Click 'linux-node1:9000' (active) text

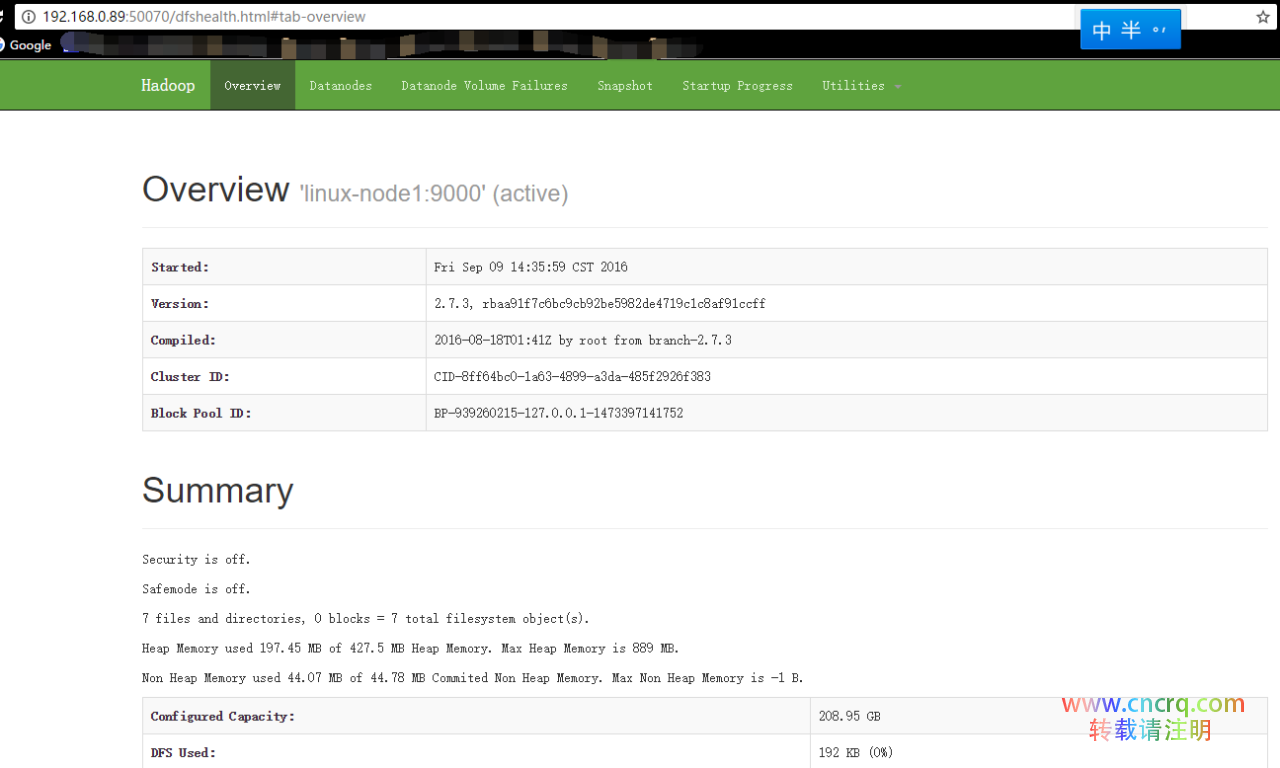pos(434,193)
